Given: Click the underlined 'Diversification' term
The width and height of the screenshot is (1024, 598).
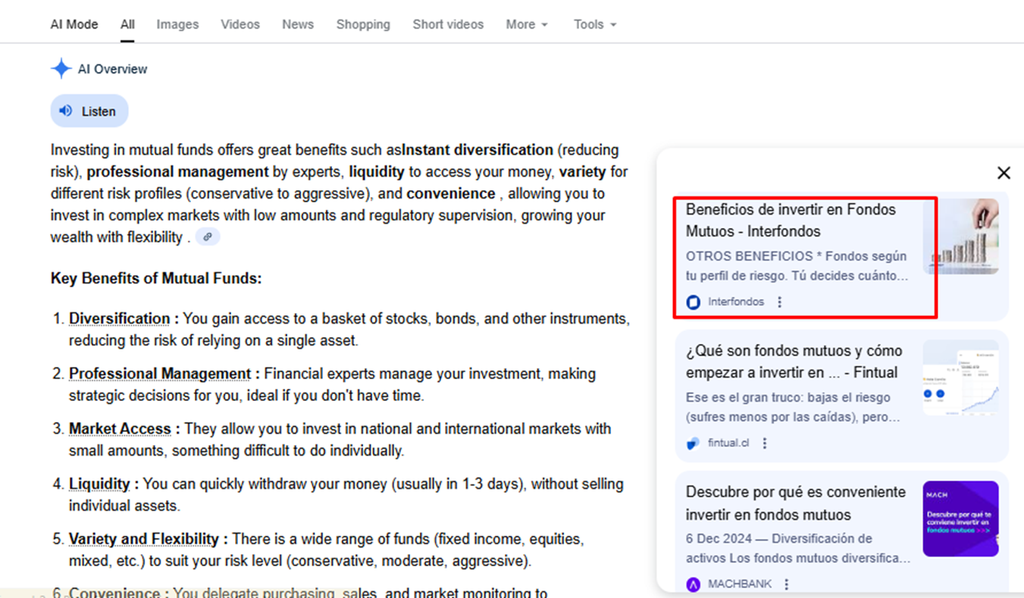Looking at the screenshot, I should point(120,319).
